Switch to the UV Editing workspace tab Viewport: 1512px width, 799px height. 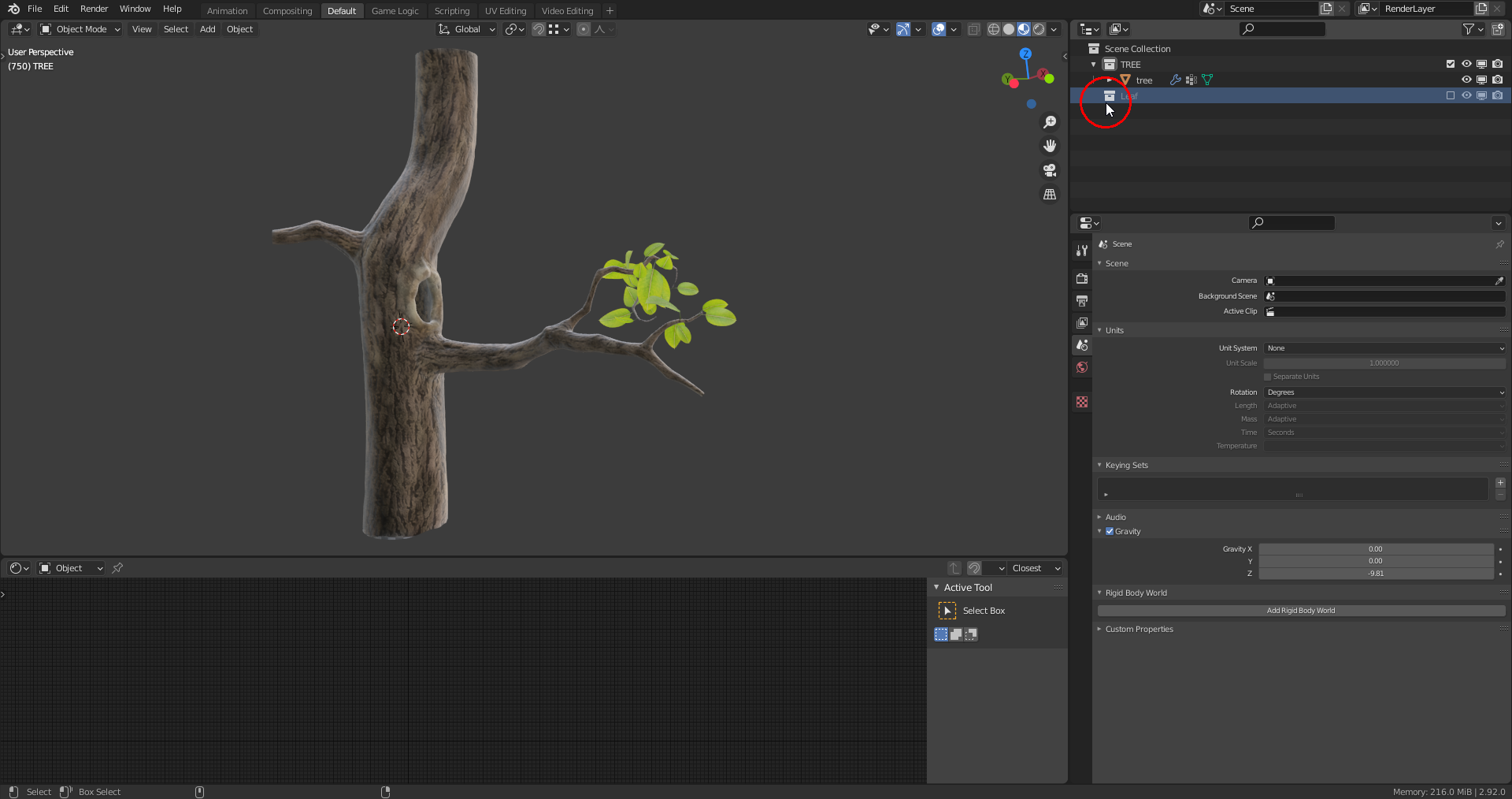(x=505, y=11)
